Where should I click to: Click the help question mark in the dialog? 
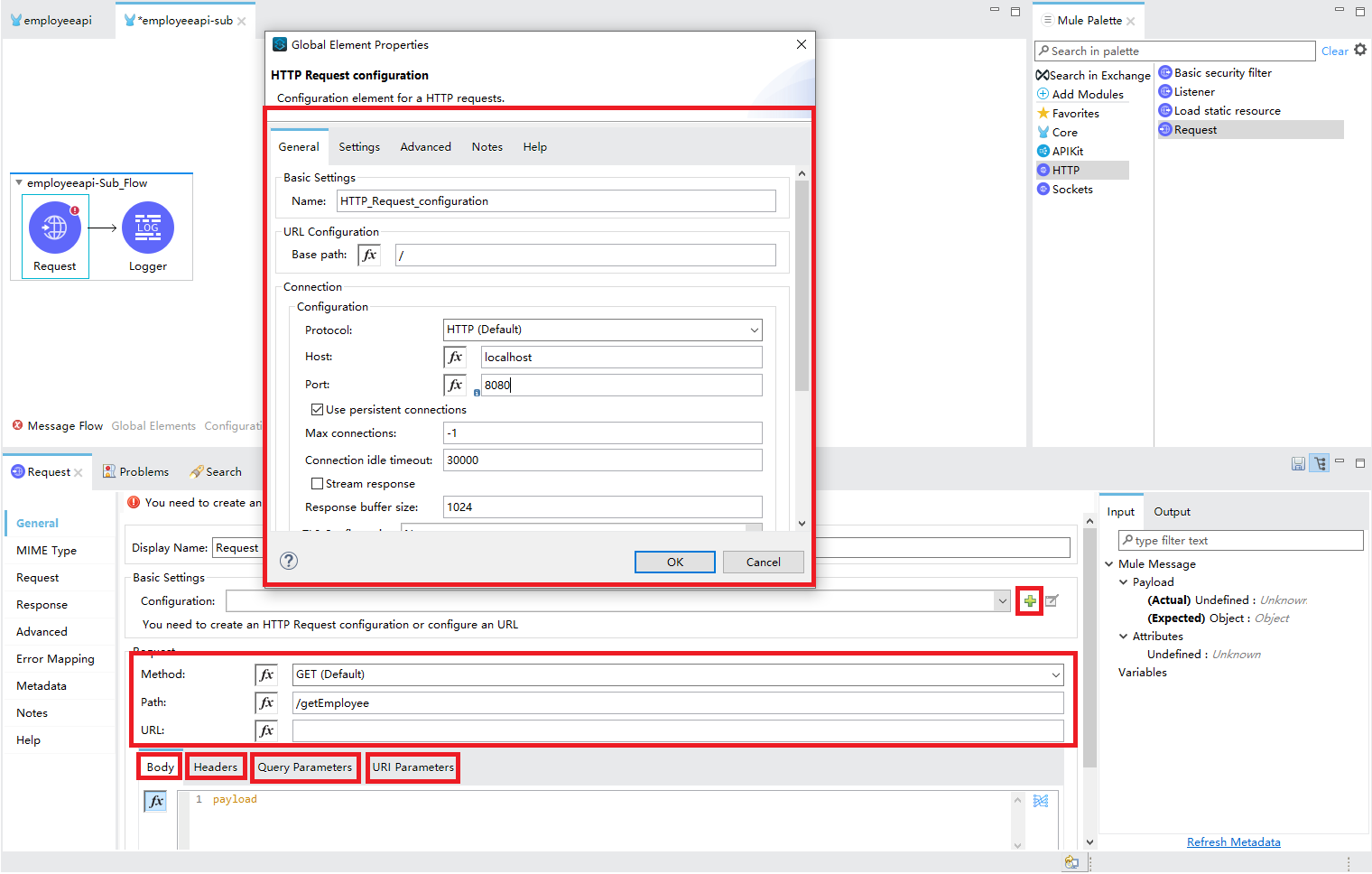point(289,561)
